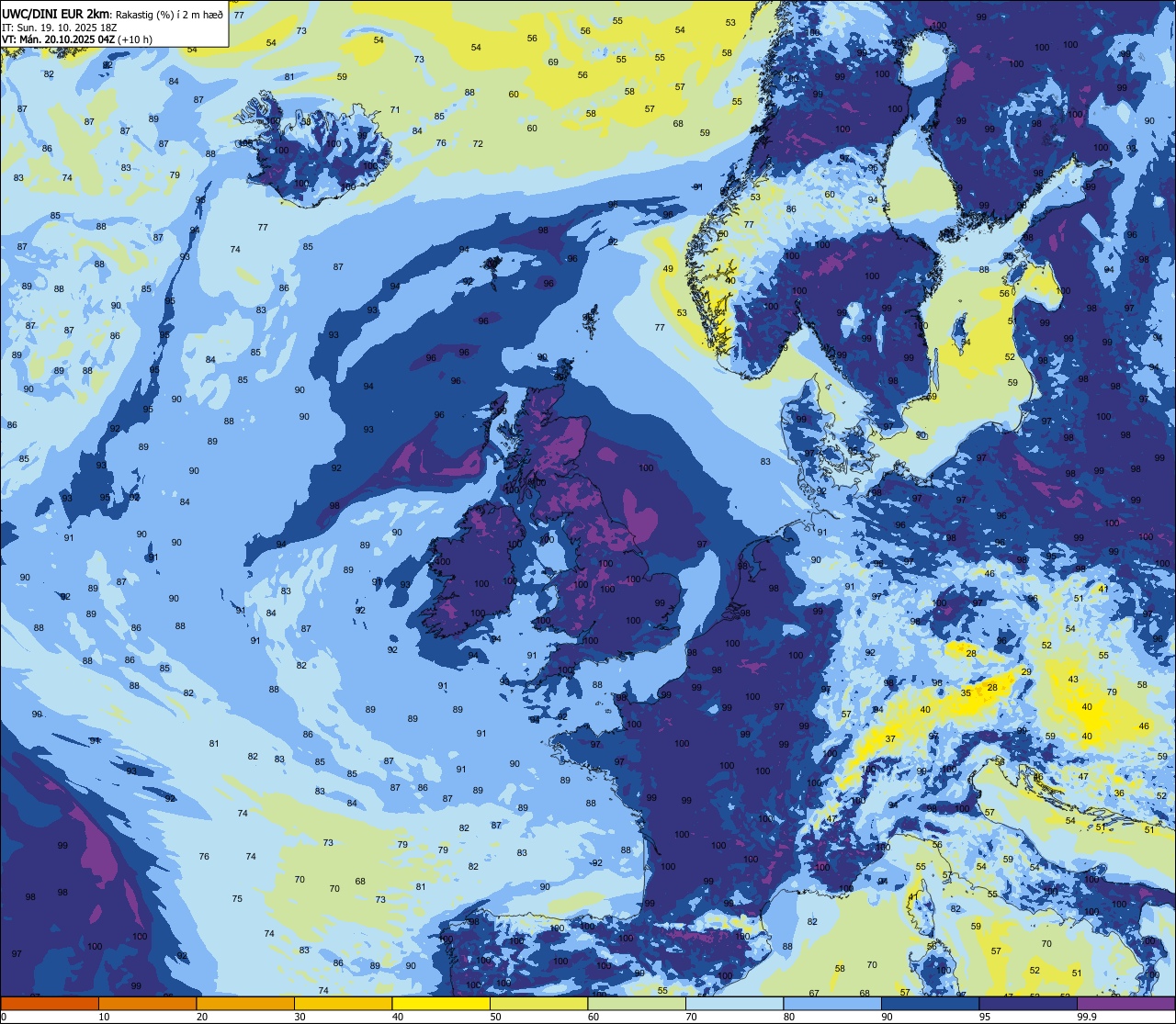The width and height of the screenshot is (1176, 1024).
Task: Click the 30–40 amber legend swatch
Action: click(x=343, y=1004)
